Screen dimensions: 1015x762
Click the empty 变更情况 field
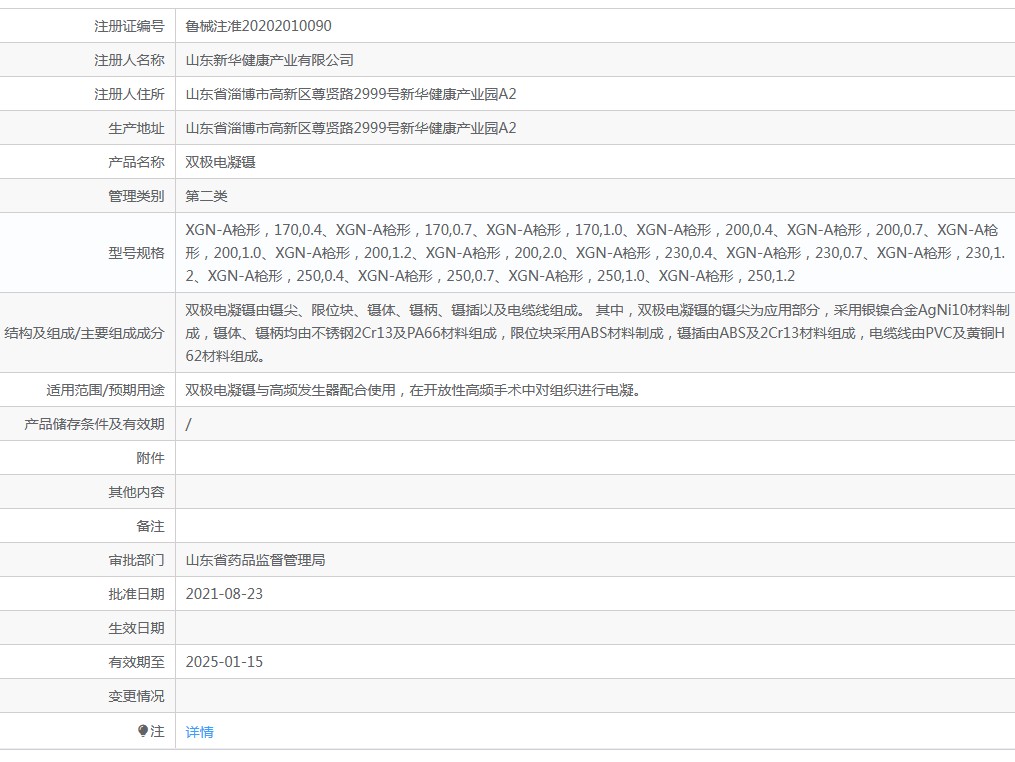coord(595,696)
